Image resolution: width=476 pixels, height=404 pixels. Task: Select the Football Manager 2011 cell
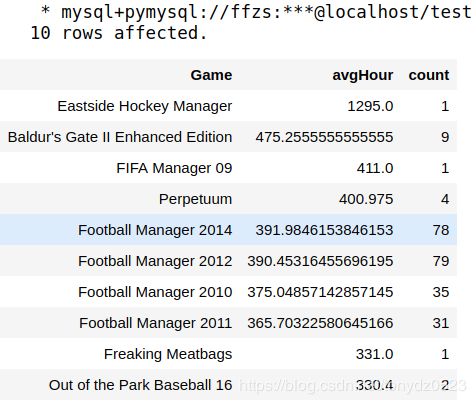(x=155, y=323)
